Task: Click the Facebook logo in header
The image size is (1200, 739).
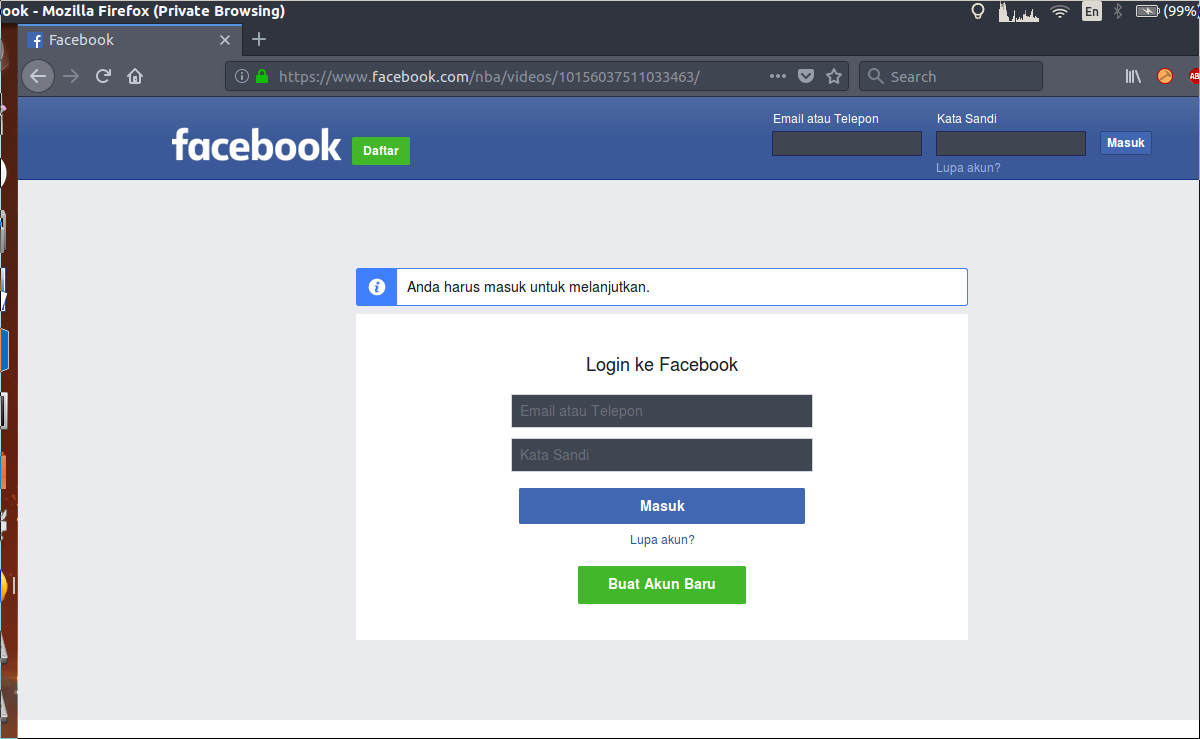Action: (257, 145)
